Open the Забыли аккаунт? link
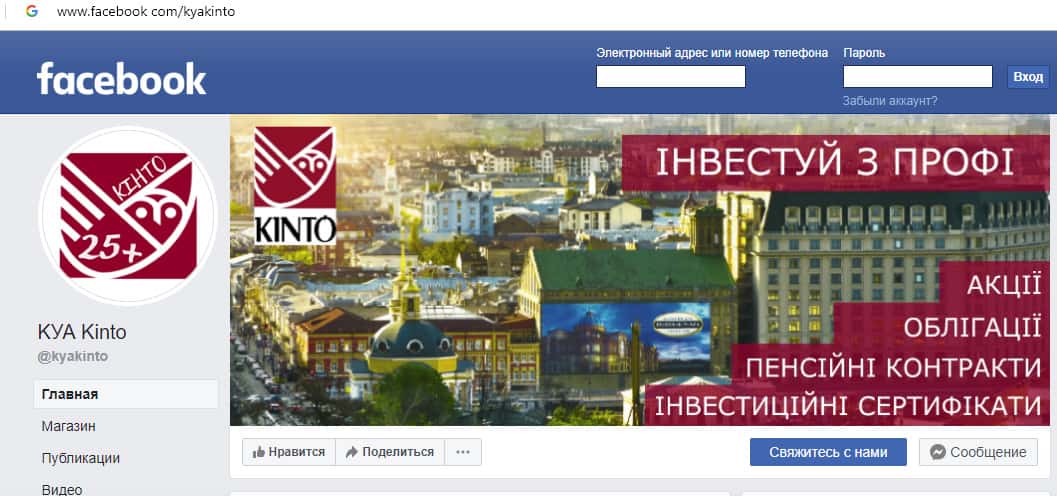This screenshot has width=1057, height=496. click(890, 101)
